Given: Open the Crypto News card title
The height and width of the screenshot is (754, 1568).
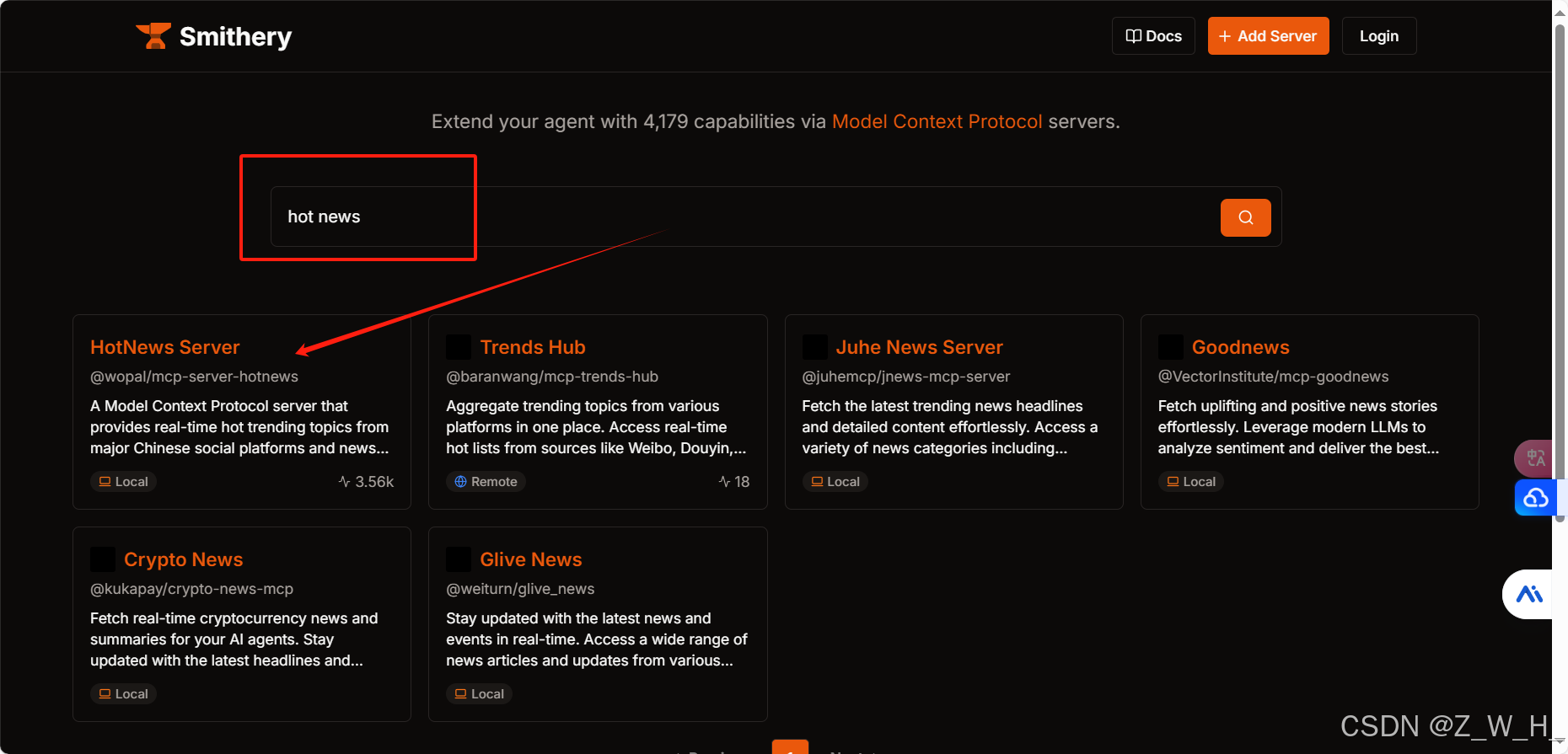Looking at the screenshot, I should coord(184,559).
